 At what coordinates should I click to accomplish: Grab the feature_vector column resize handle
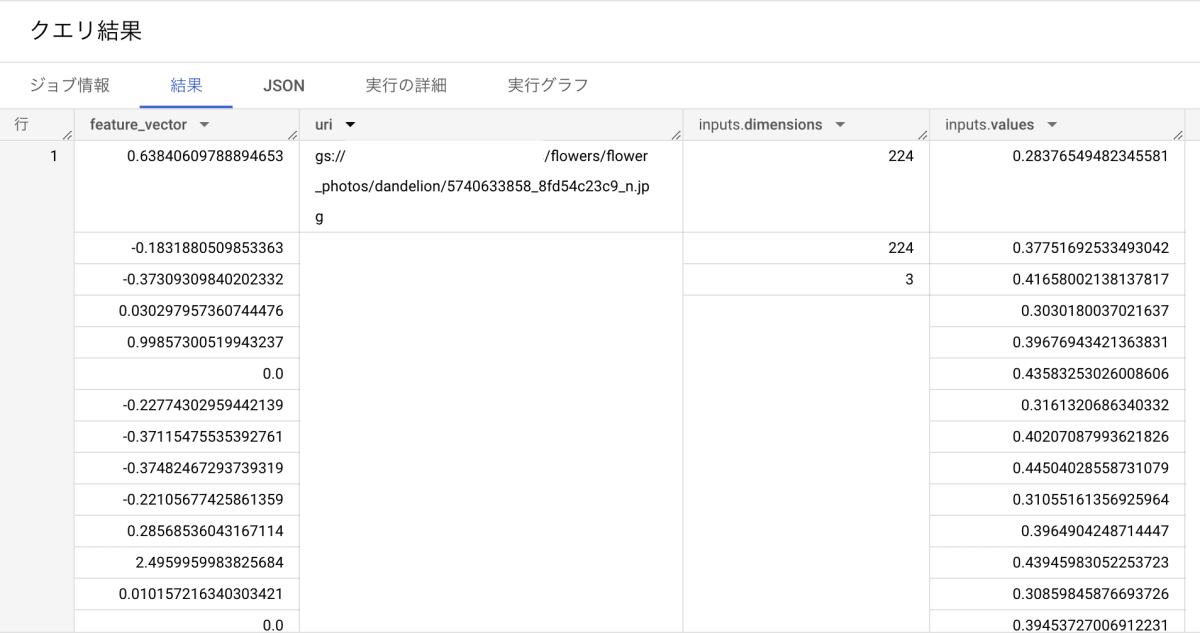click(292, 135)
